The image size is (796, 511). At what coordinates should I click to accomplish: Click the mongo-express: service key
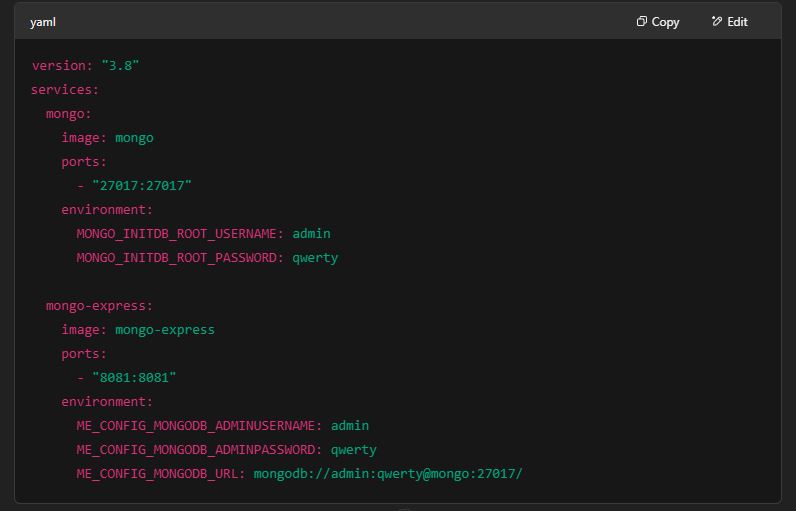coord(100,306)
